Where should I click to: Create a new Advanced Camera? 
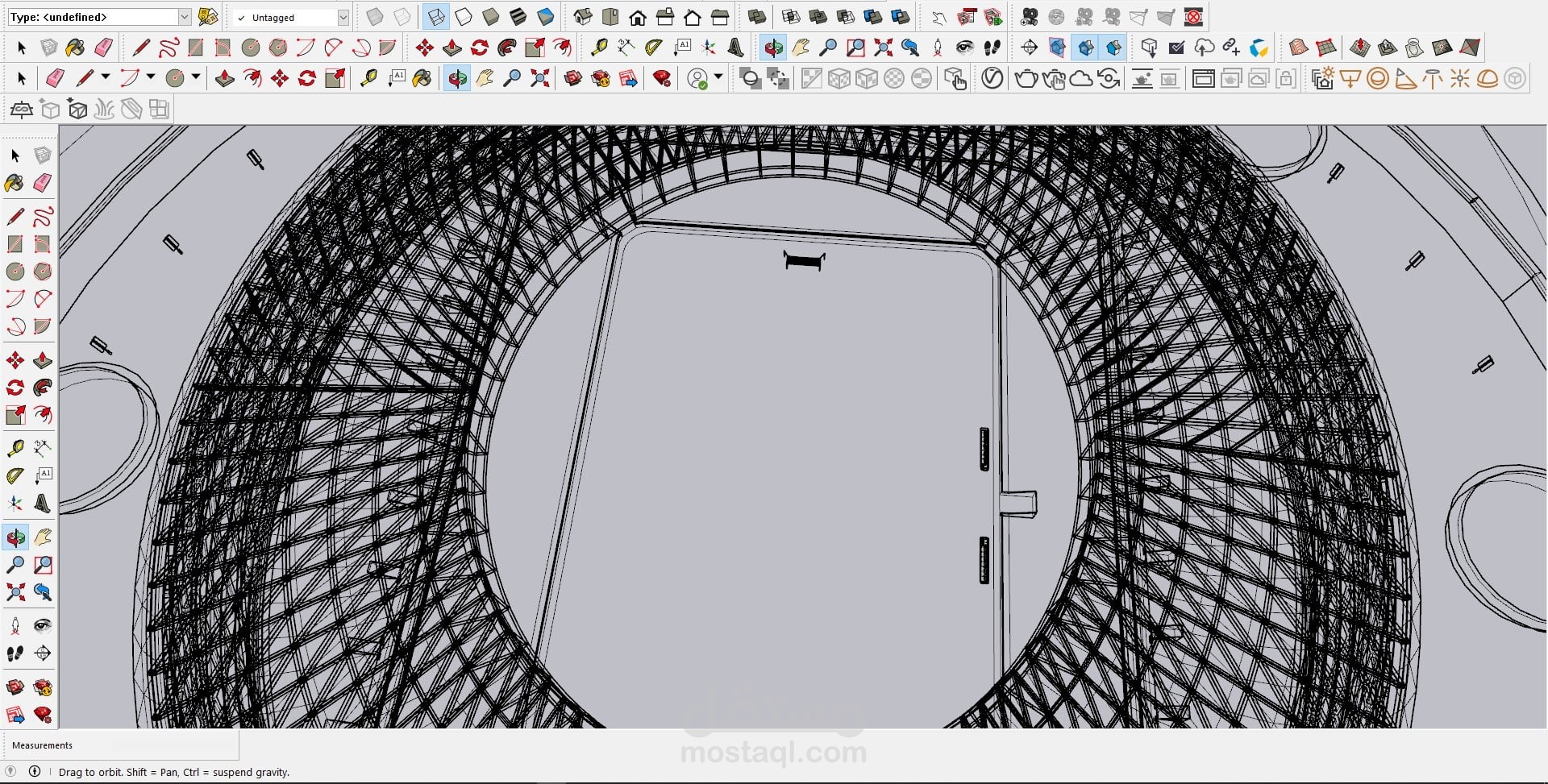[1030, 16]
